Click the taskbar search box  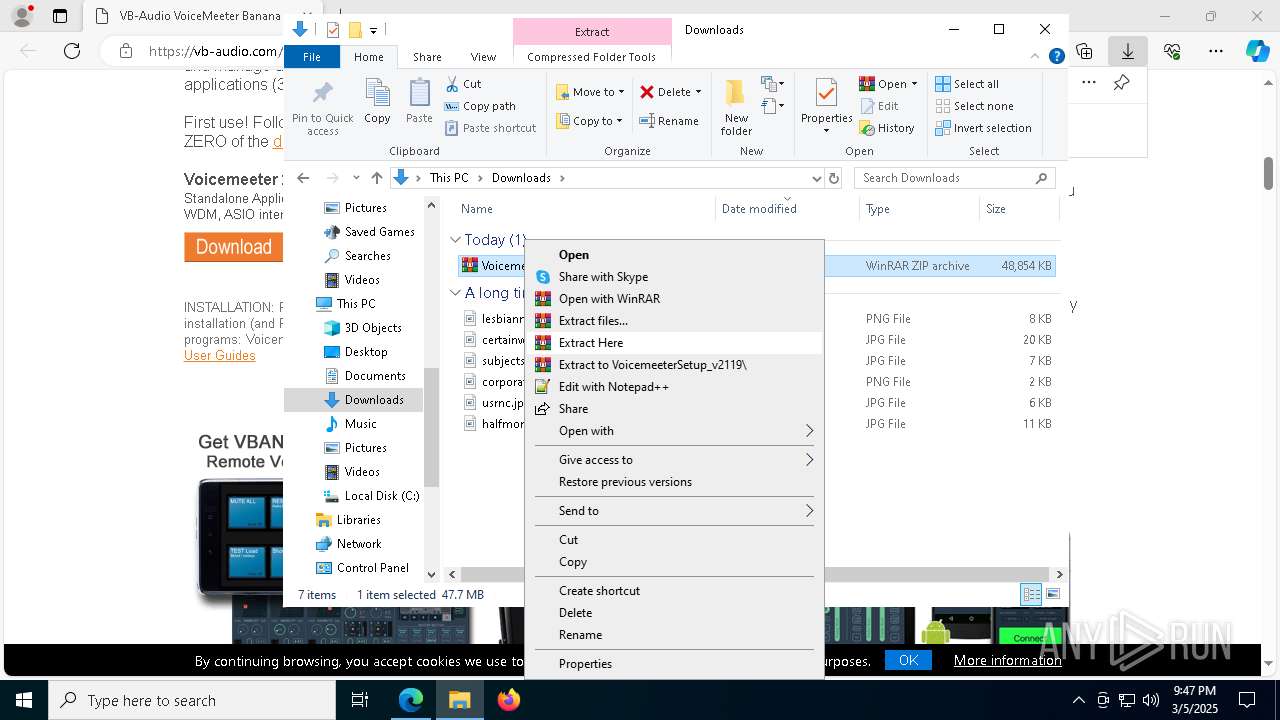pos(192,700)
